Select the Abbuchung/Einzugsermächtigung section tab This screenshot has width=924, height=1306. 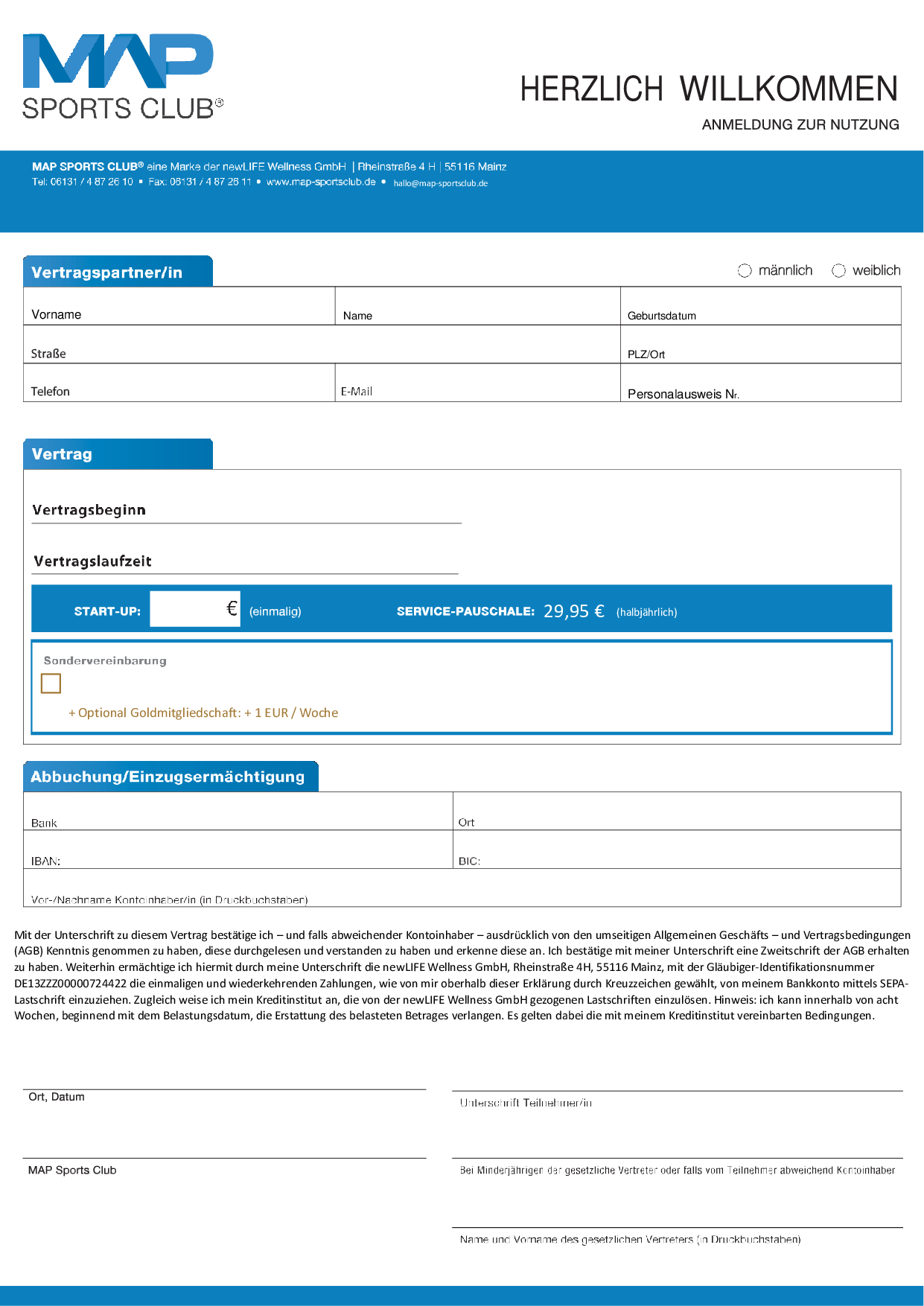pos(171,777)
